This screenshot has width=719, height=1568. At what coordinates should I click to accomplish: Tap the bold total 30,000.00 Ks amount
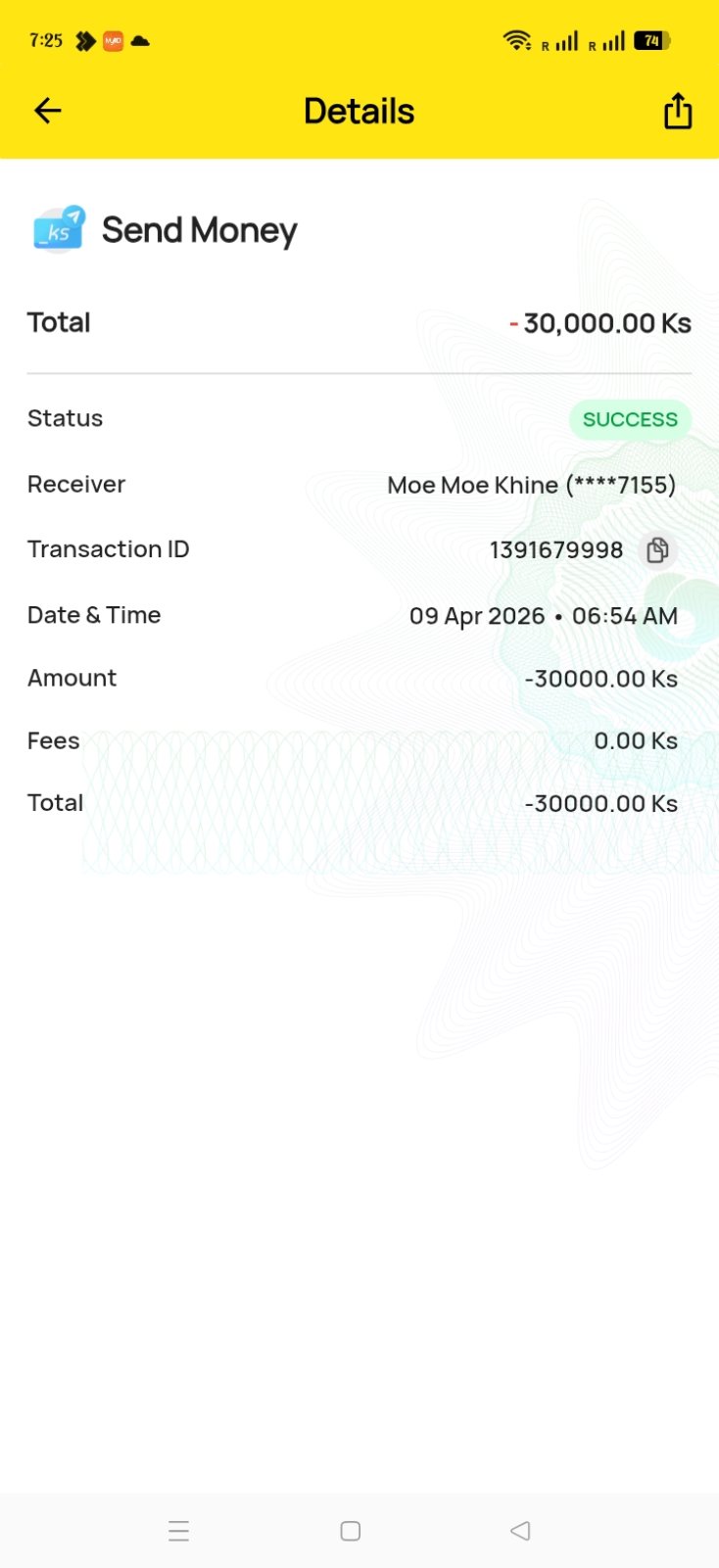(x=606, y=323)
